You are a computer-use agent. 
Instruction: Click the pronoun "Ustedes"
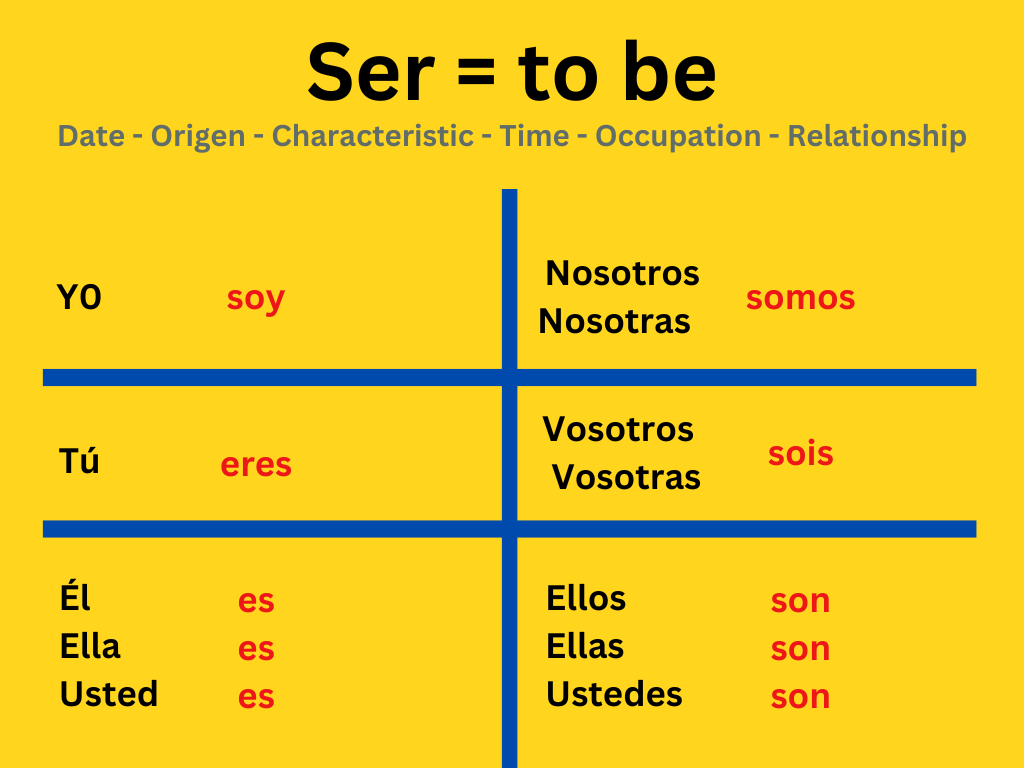[x=614, y=694]
